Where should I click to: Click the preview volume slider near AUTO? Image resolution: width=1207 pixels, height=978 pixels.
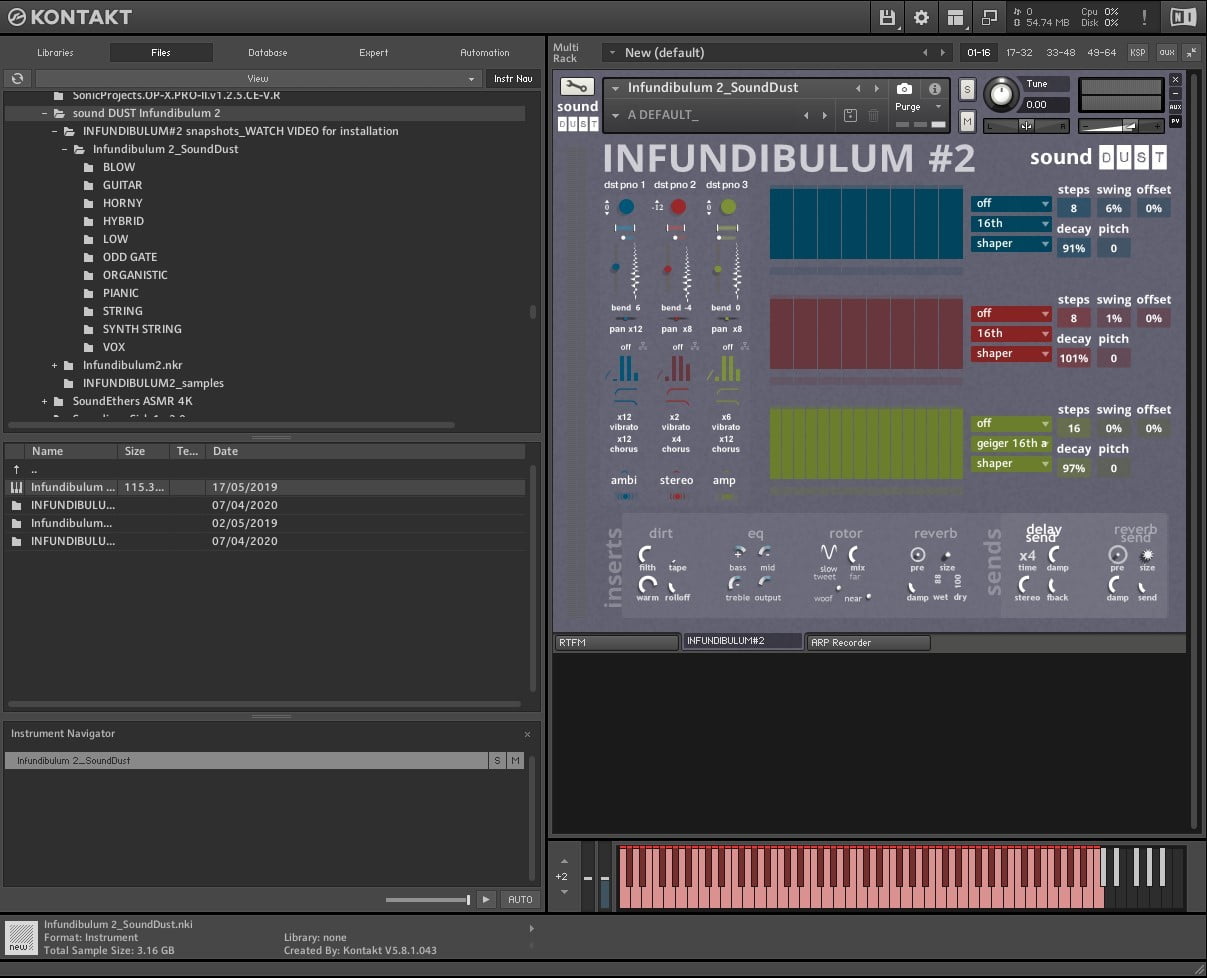tap(428, 900)
